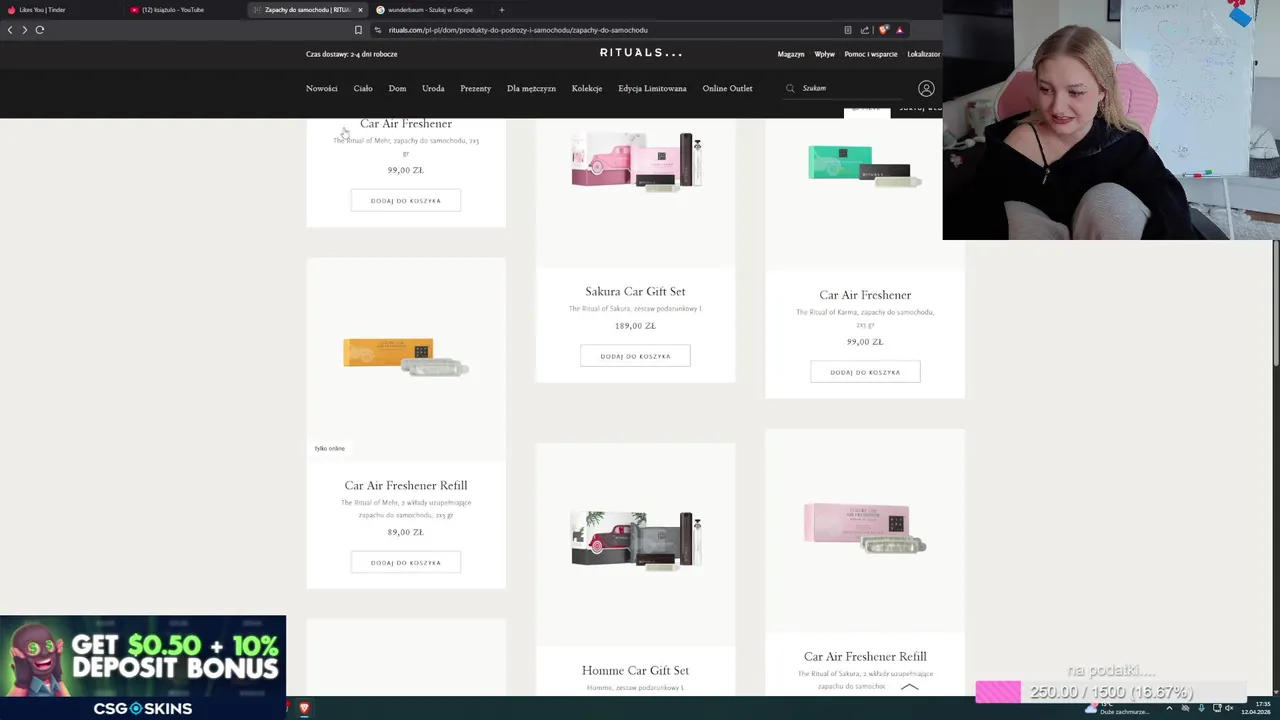Click the scroll-to-top chevron on the page
This screenshot has height=720, width=1280.
[909, 687]
